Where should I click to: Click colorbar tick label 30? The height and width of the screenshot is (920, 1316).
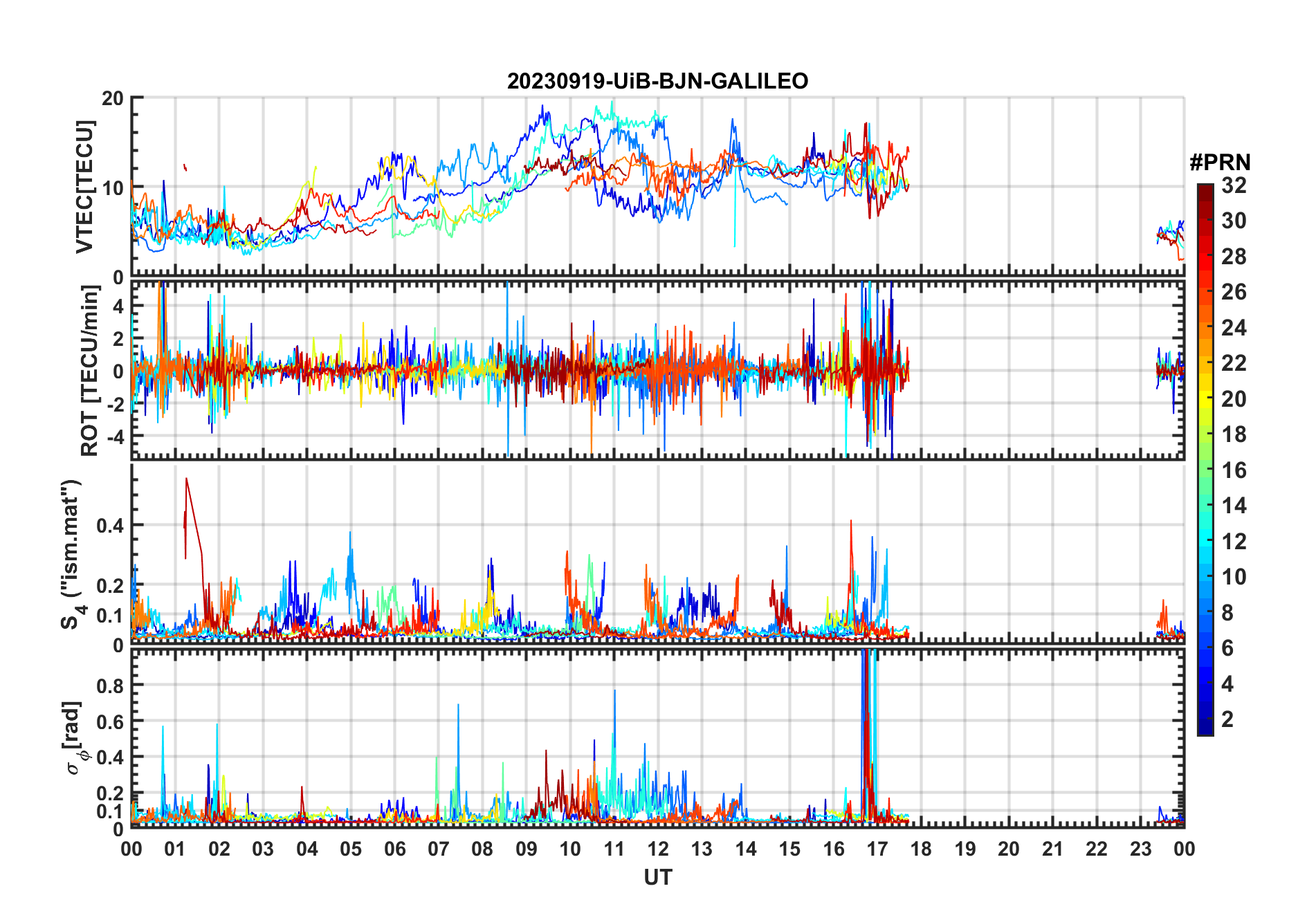coord(1234,220)
